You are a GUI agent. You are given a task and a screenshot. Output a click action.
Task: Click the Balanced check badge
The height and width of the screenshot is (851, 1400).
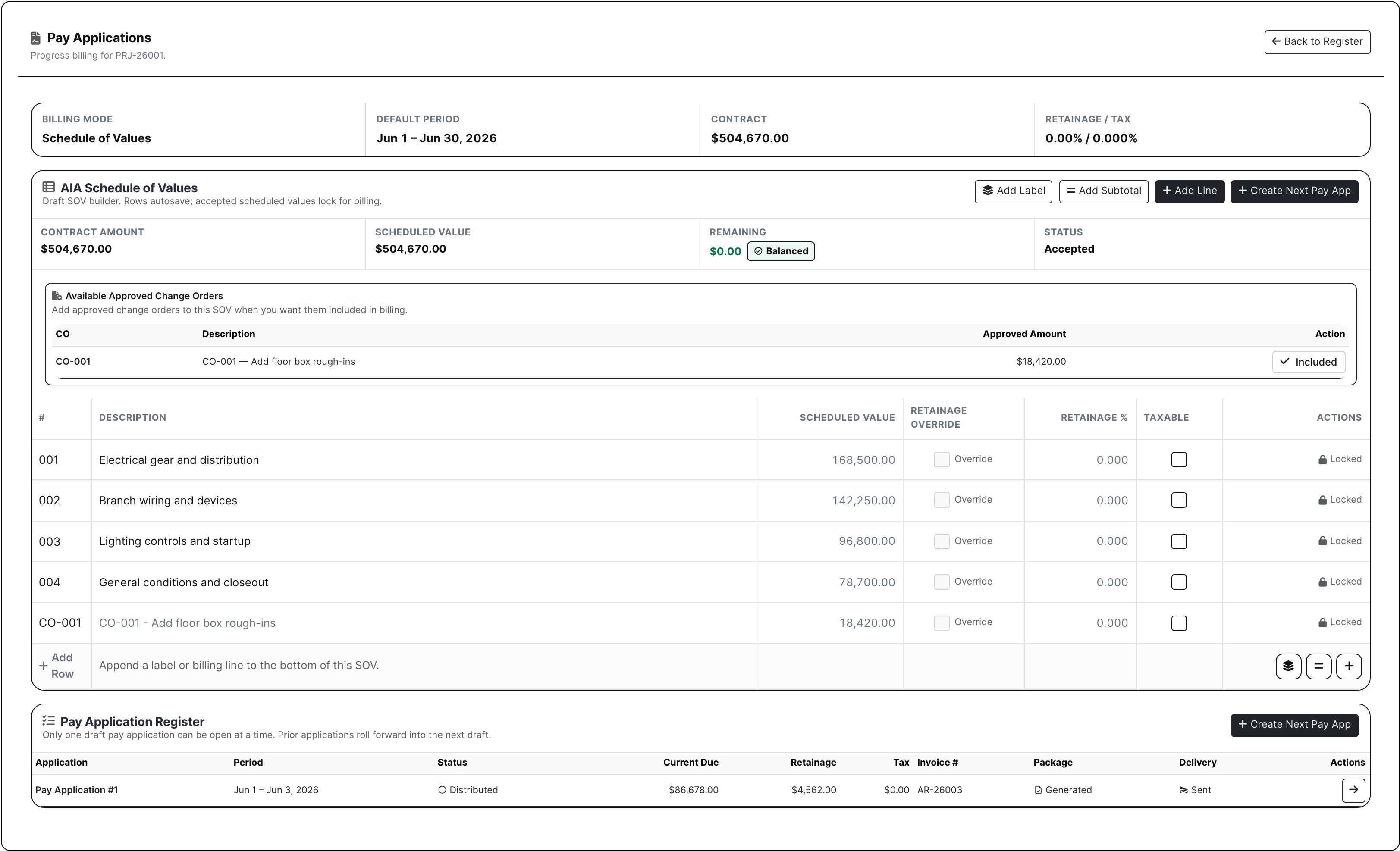[x=781, y=251]
